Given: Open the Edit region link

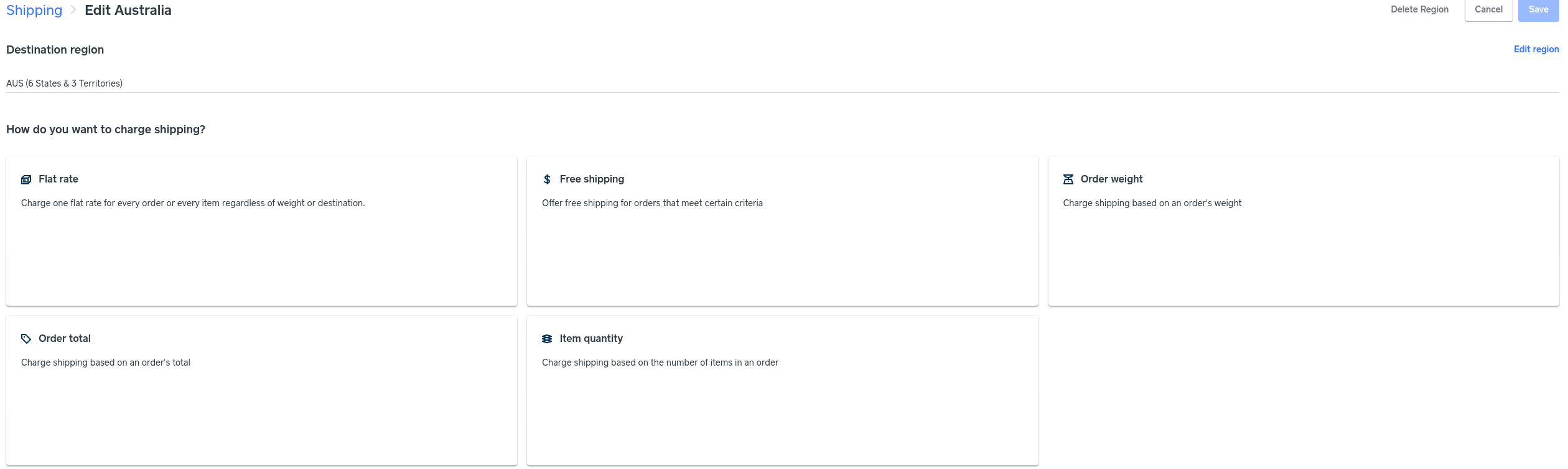Looking at the screenshot, I should [1536, 49].
